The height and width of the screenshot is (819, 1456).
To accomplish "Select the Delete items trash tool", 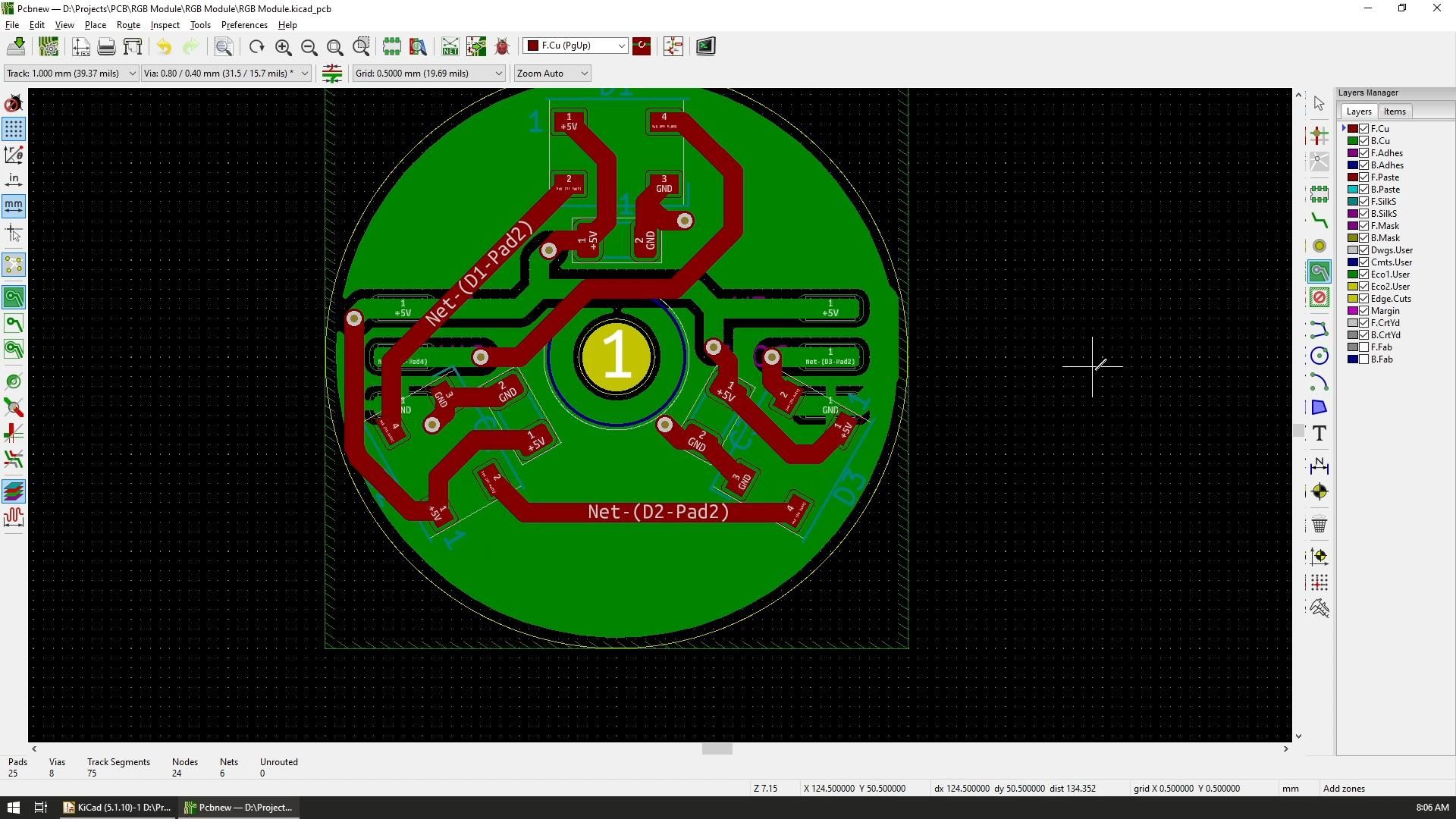I will 1319,524.
